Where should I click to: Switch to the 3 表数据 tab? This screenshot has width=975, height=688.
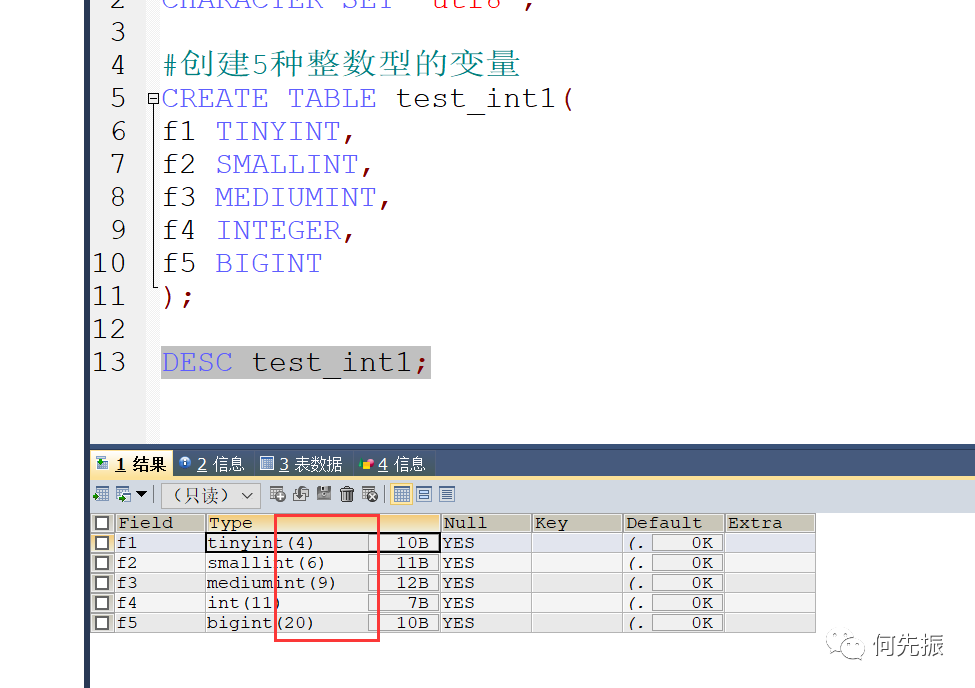coord(303,464)
